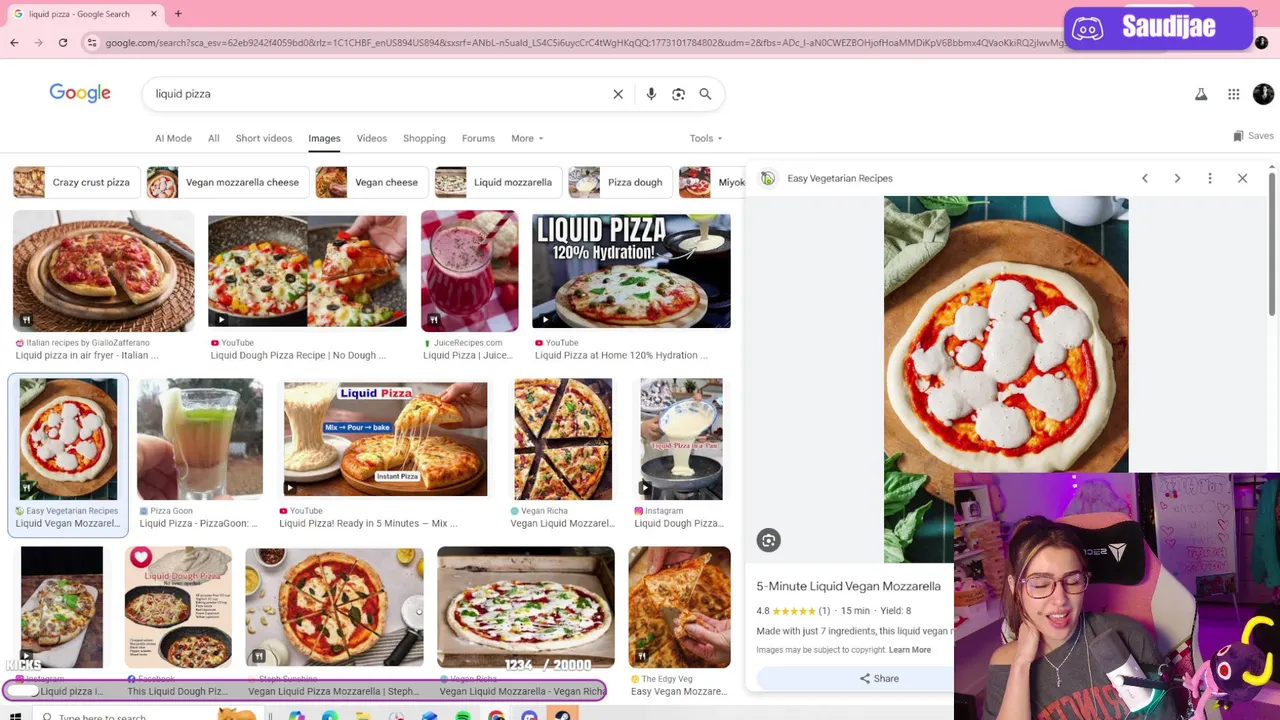Viewport: 1280px width, 720px height.
Task: Open the Learn More copyright link
Action: tap(910, 650)
